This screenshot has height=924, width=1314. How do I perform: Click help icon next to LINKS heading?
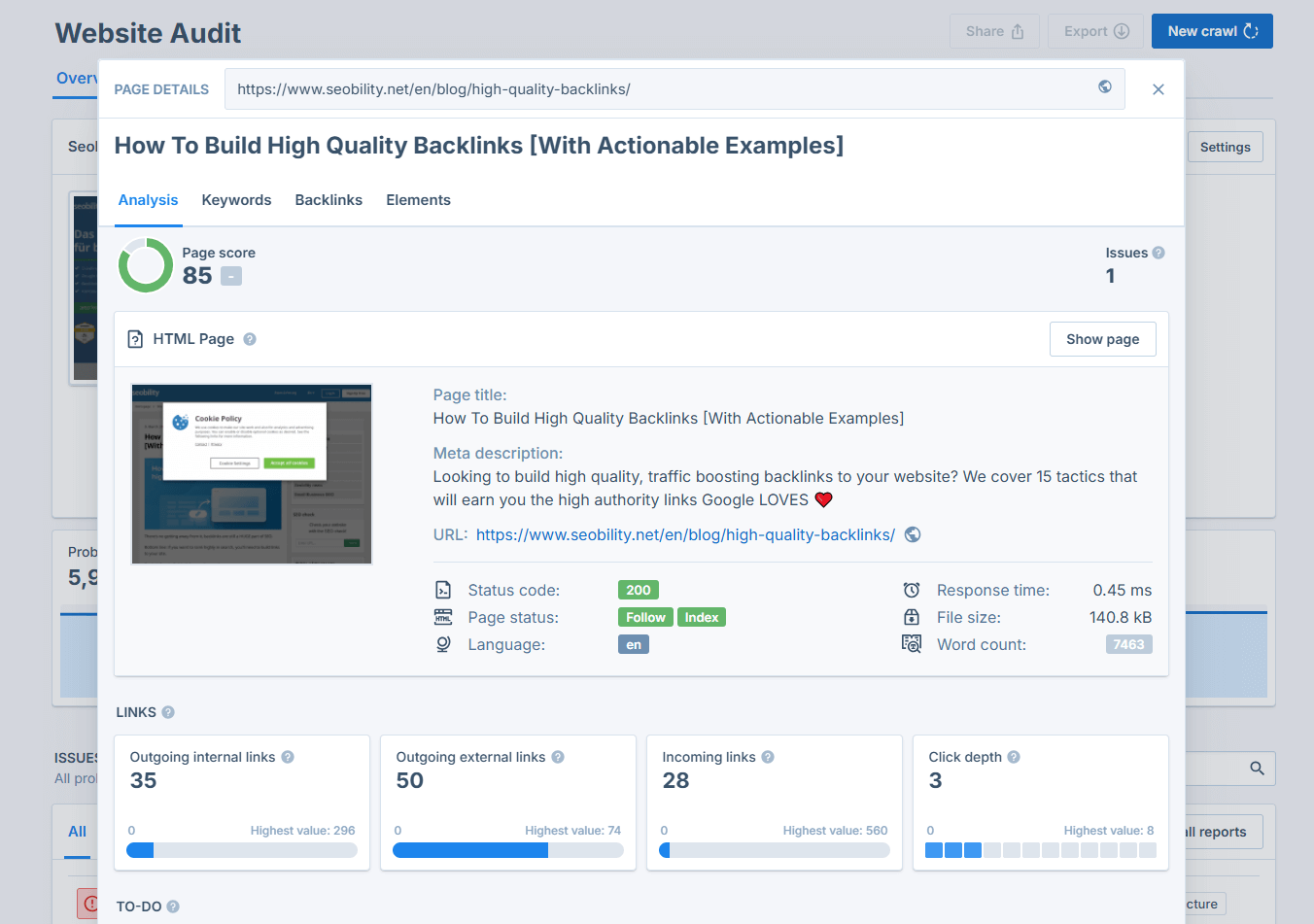[x=168, y=712]
